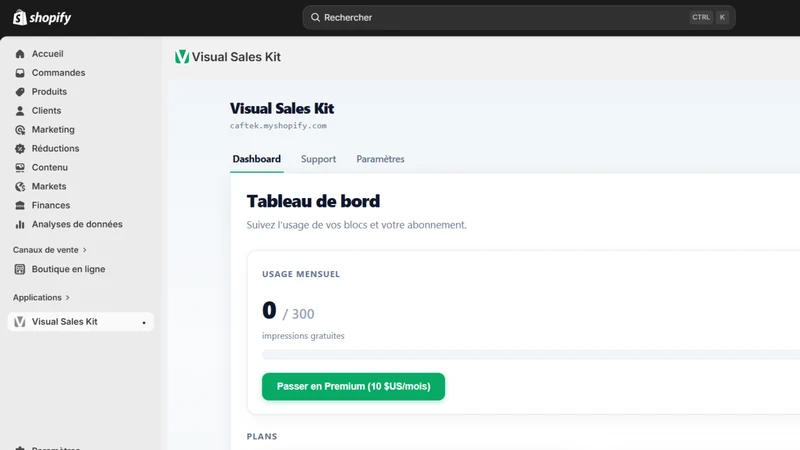Open Analyses de données
800x450 pixels.
[x=77, y=223]
